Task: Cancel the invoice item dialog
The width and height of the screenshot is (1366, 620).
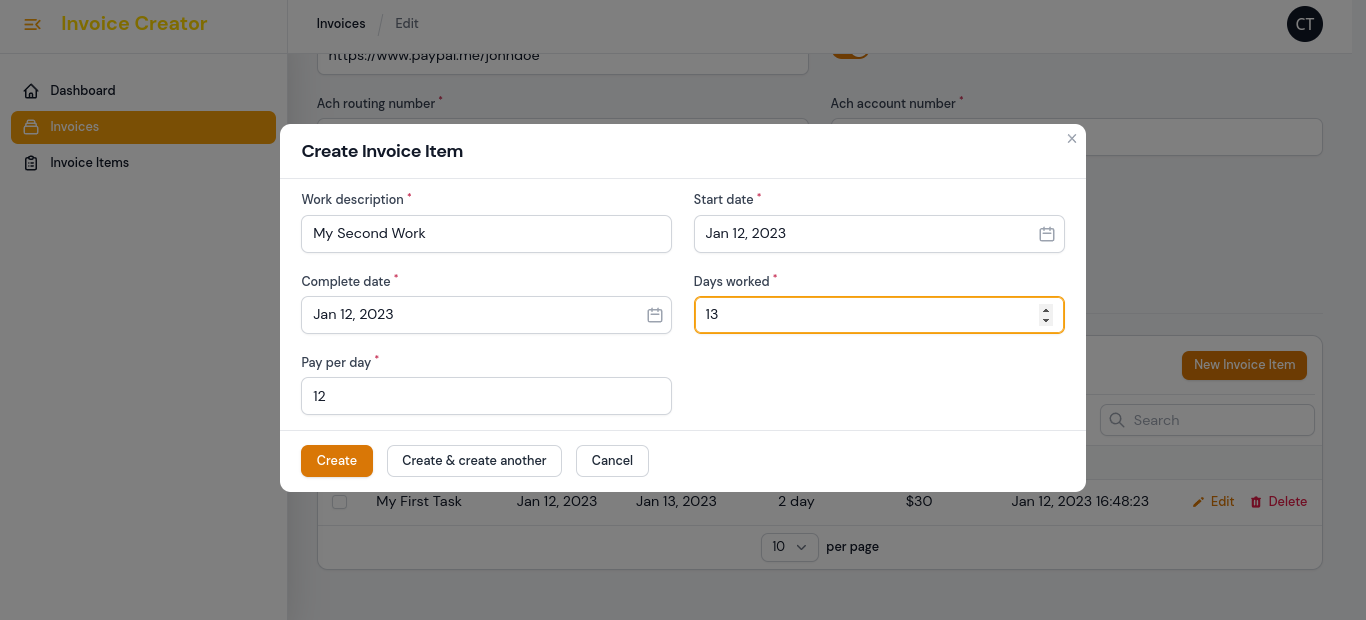Action: pos(612,461)
